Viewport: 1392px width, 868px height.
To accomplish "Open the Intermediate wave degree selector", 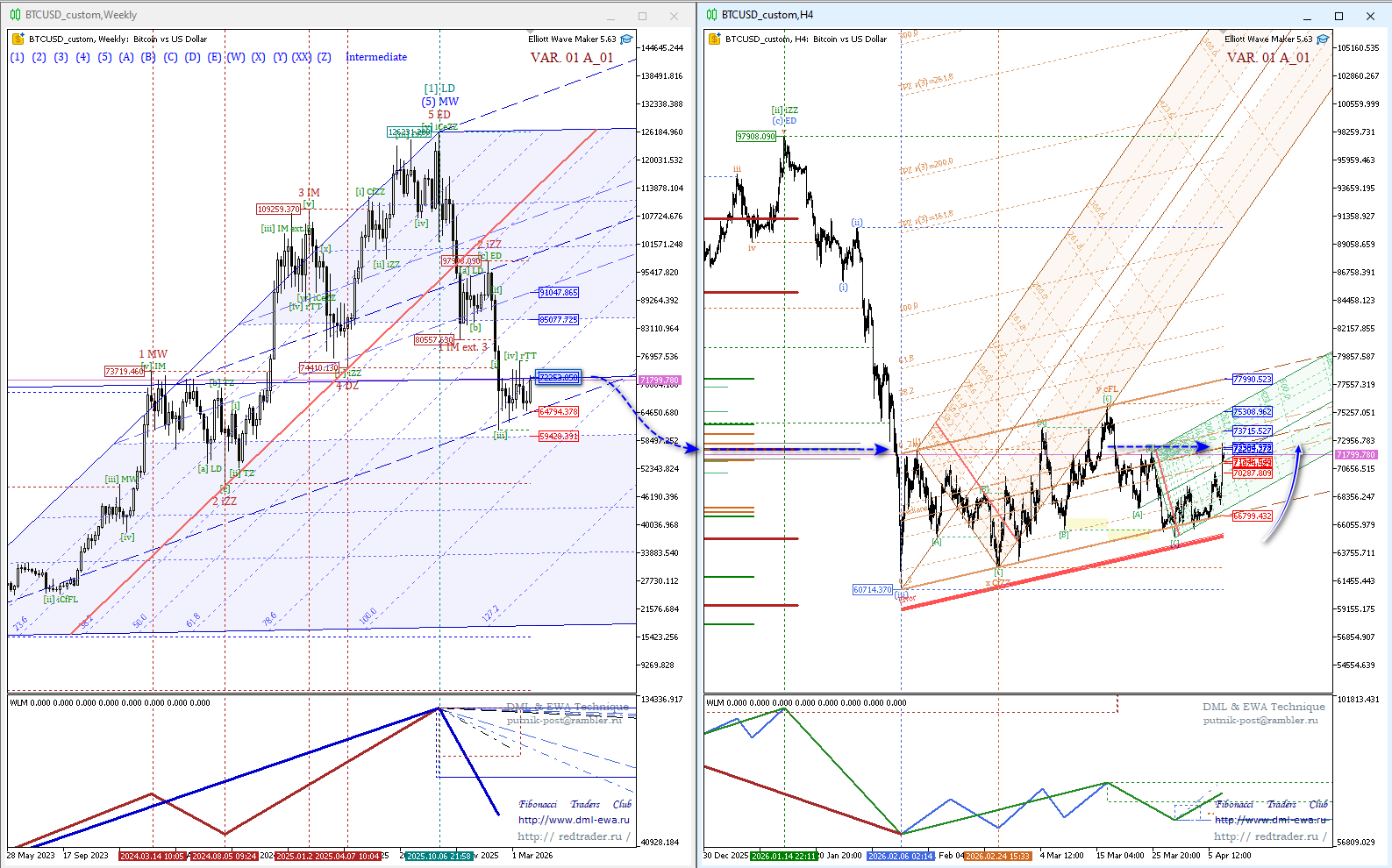I will tap(376, 57).
